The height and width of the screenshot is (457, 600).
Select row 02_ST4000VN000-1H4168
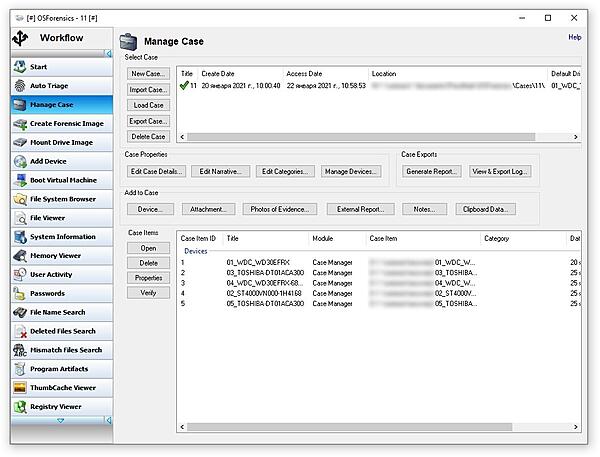click(x=379, y=293)
